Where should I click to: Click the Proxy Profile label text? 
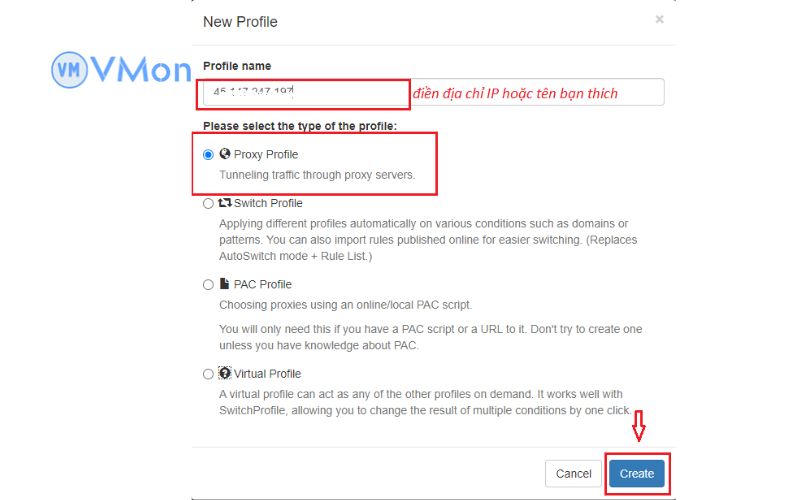pyautogui.click(x=266, y=155)
